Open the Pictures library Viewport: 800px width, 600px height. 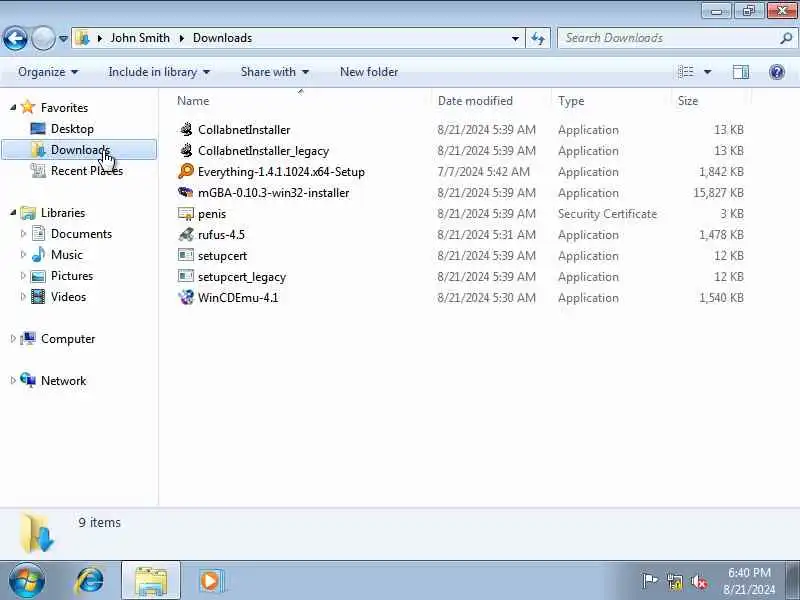click(x=72, y=276)
